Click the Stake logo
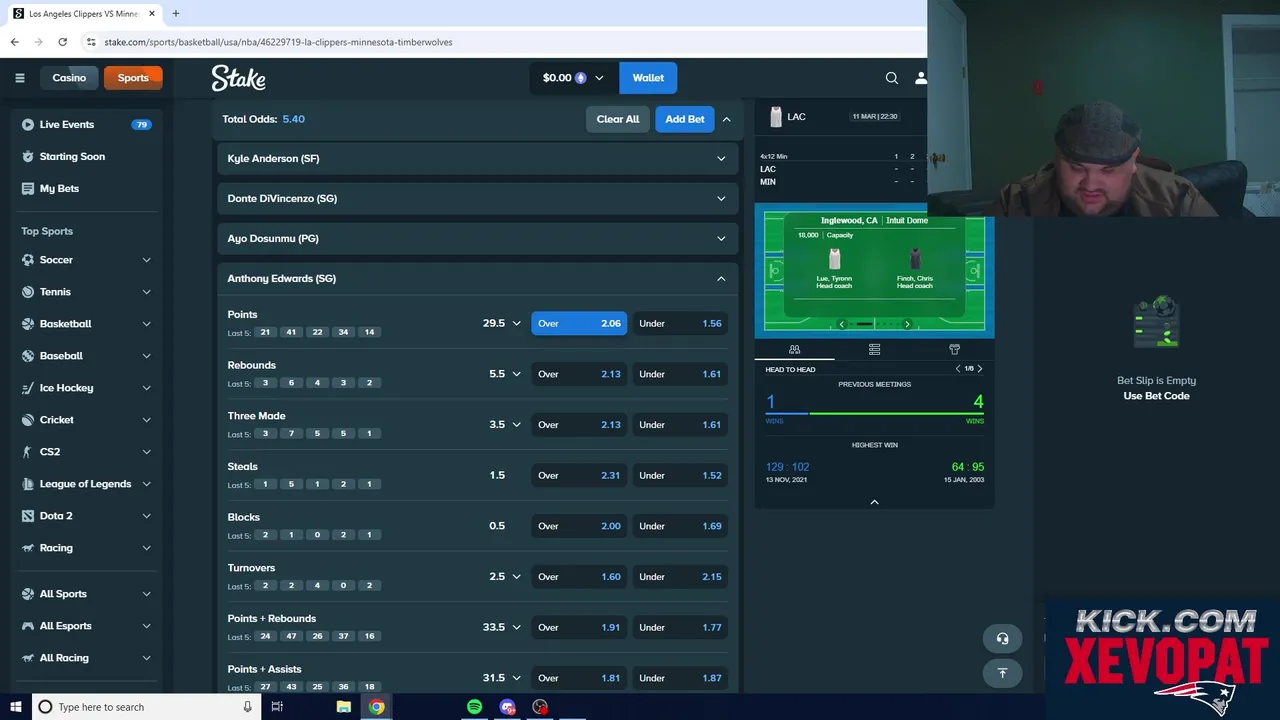This screenshot has height=720, width=1280. click(238, 78)
